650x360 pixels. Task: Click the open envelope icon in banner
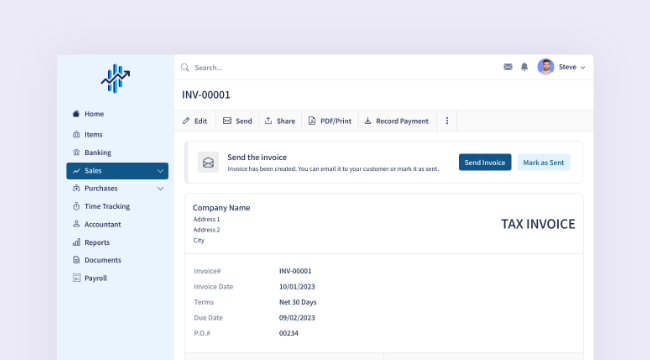(208, 162)
